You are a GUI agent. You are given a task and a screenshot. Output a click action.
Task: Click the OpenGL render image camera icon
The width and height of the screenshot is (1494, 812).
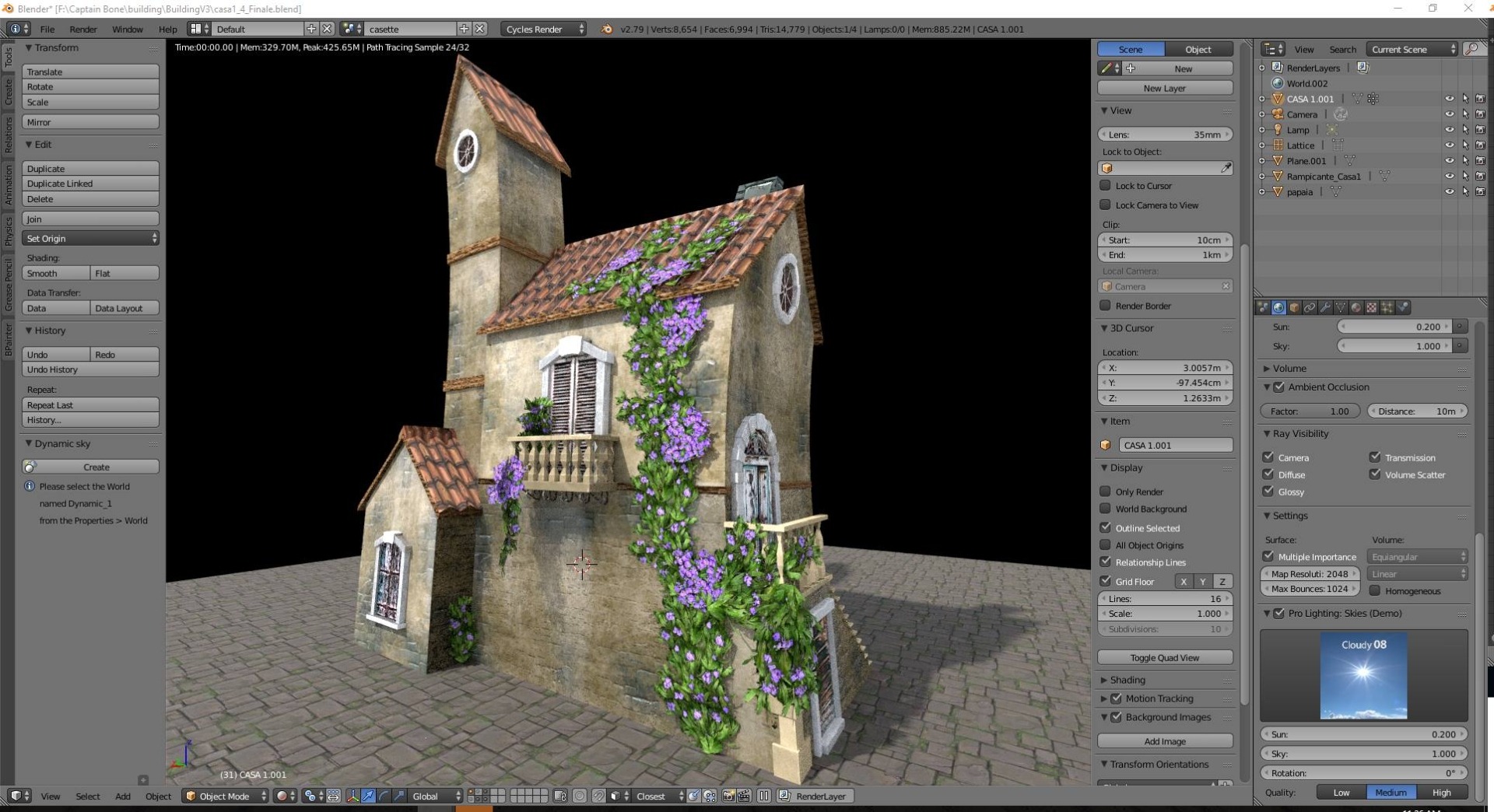728,796
